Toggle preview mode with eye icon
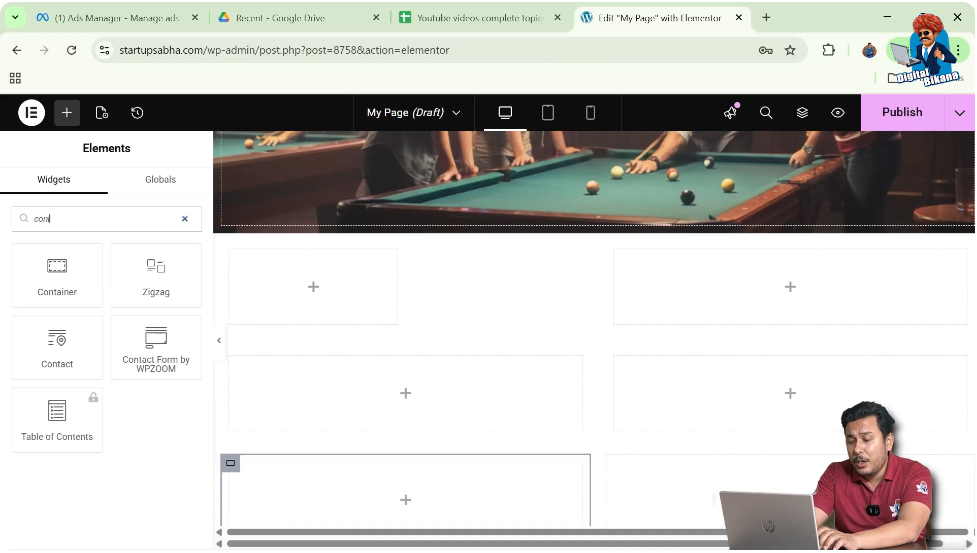977x553 pixels. click(x=838, y=113)
